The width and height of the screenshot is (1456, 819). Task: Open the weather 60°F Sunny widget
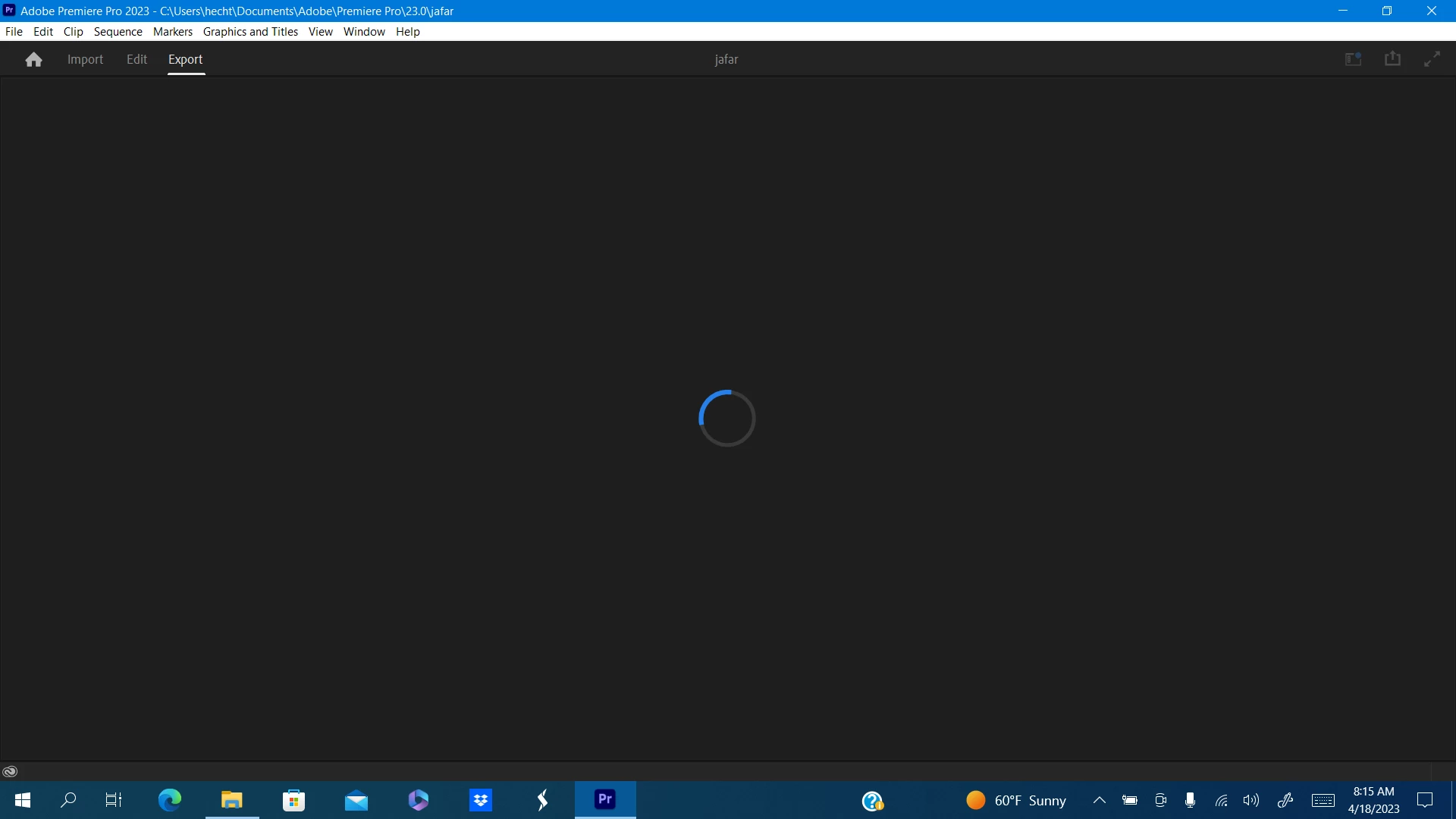tap(1016, 800)
